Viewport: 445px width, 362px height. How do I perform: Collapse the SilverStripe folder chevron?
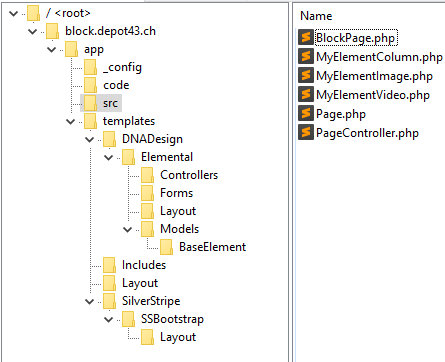tap(90, 302)
